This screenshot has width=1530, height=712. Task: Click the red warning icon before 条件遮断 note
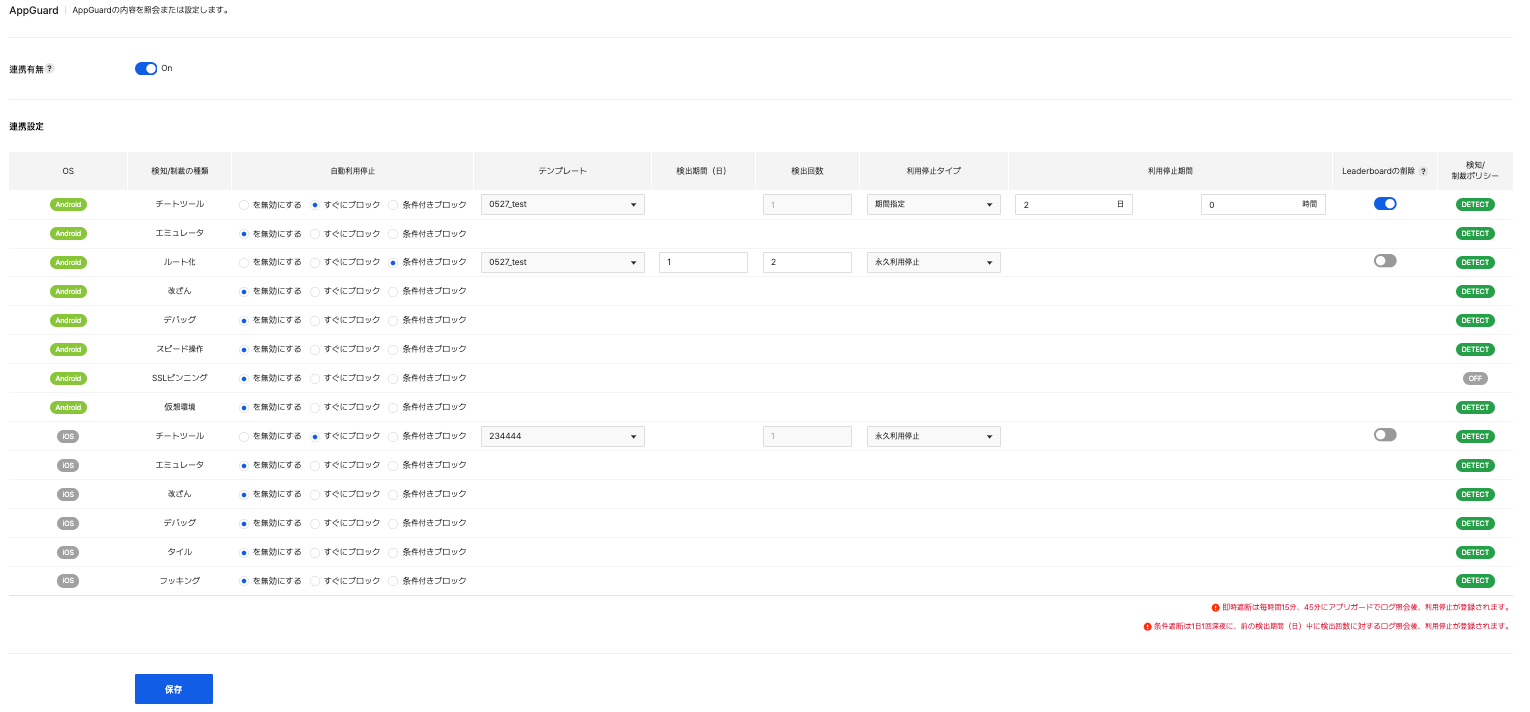click(x=1148, y=627)
